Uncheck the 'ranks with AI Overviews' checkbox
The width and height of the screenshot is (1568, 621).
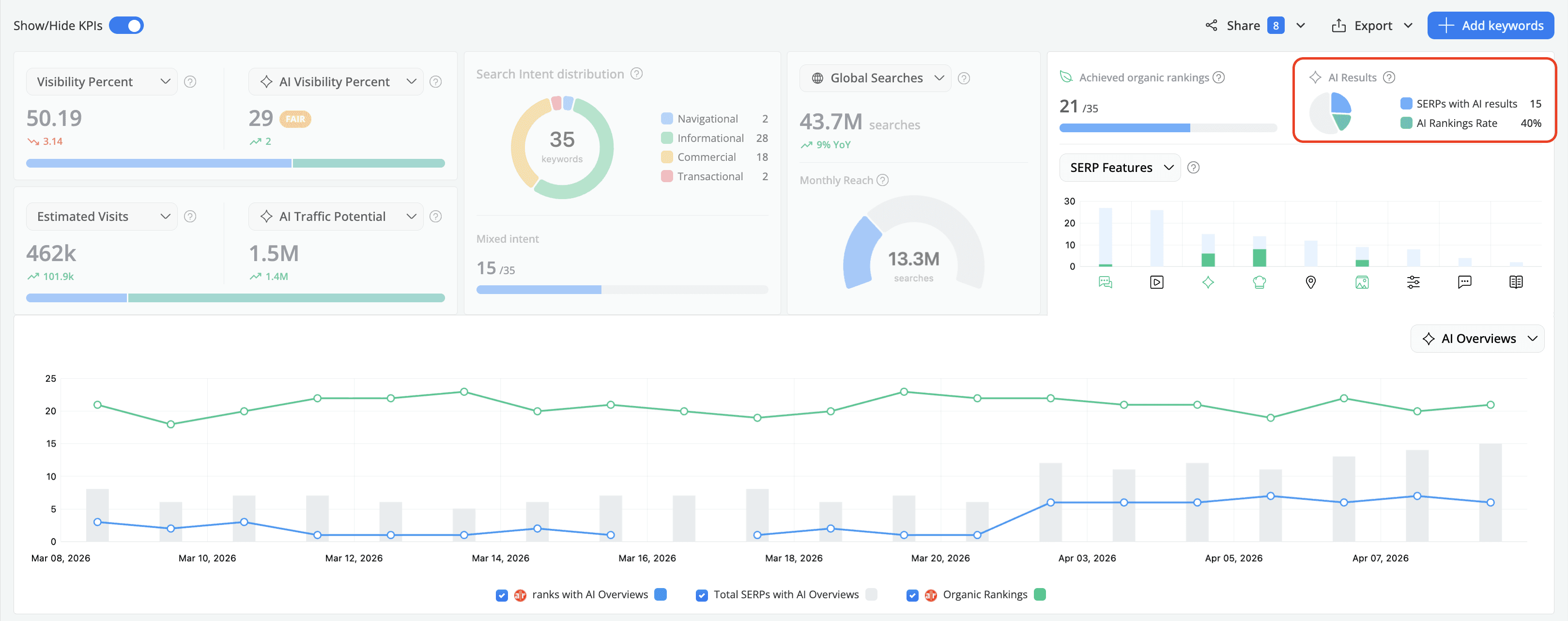point(502,595)
